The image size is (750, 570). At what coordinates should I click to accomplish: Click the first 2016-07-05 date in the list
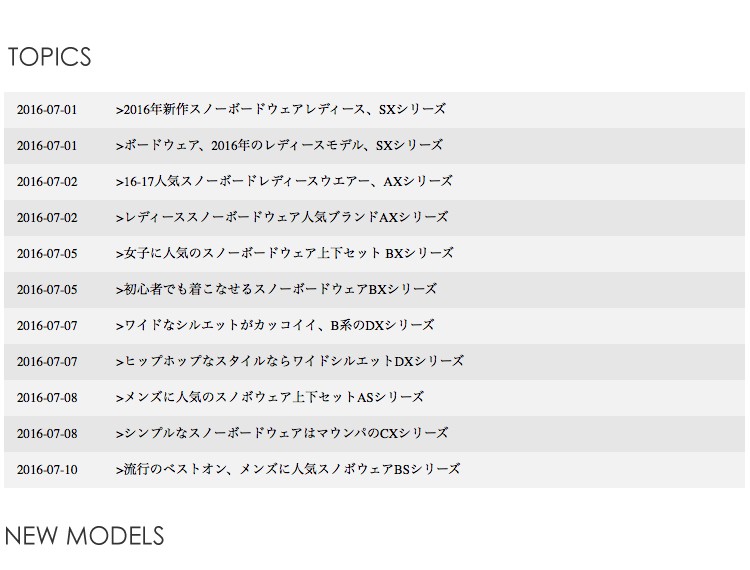click(x=47, y=253)
